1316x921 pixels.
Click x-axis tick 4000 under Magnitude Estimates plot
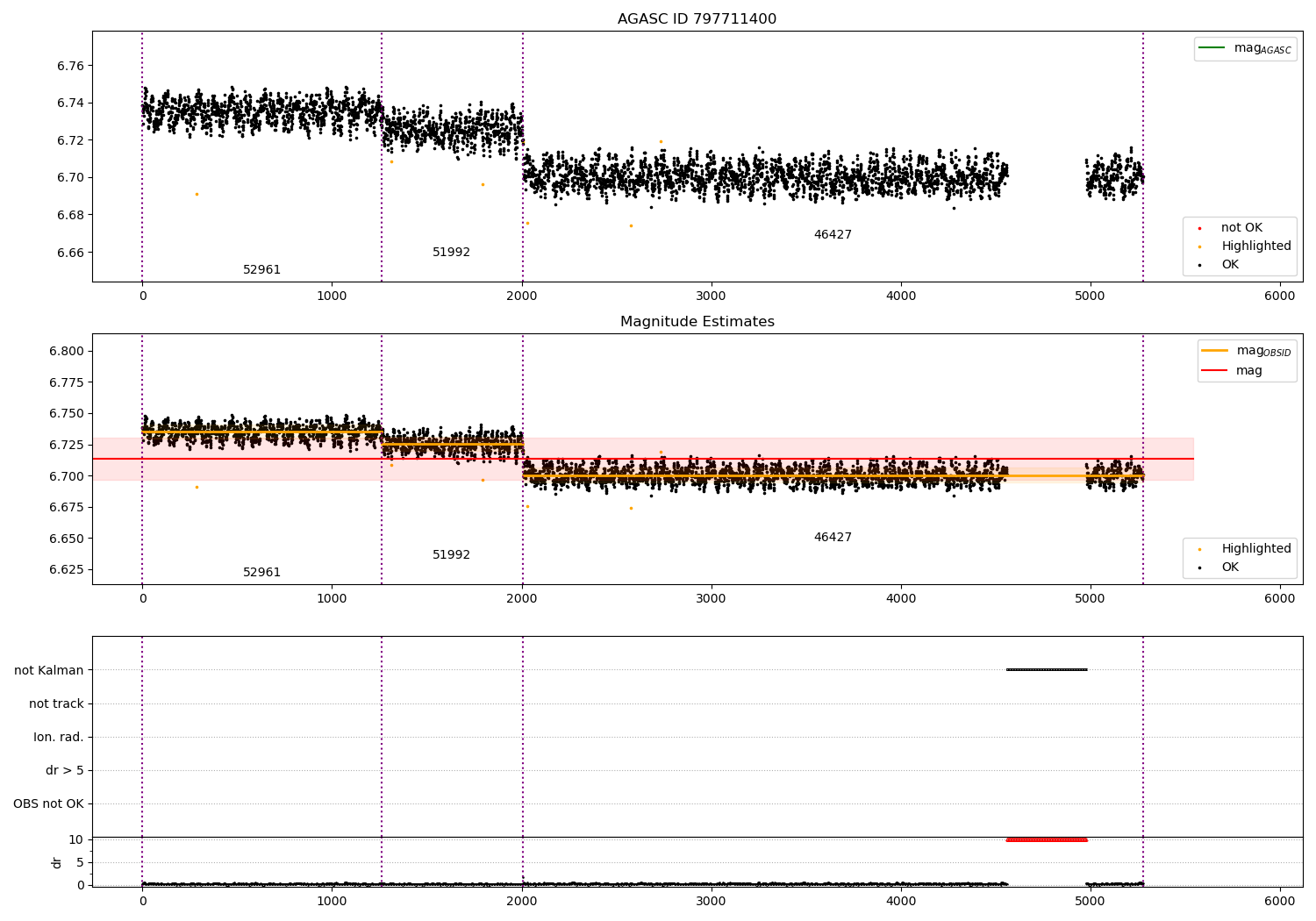[900, 598]
